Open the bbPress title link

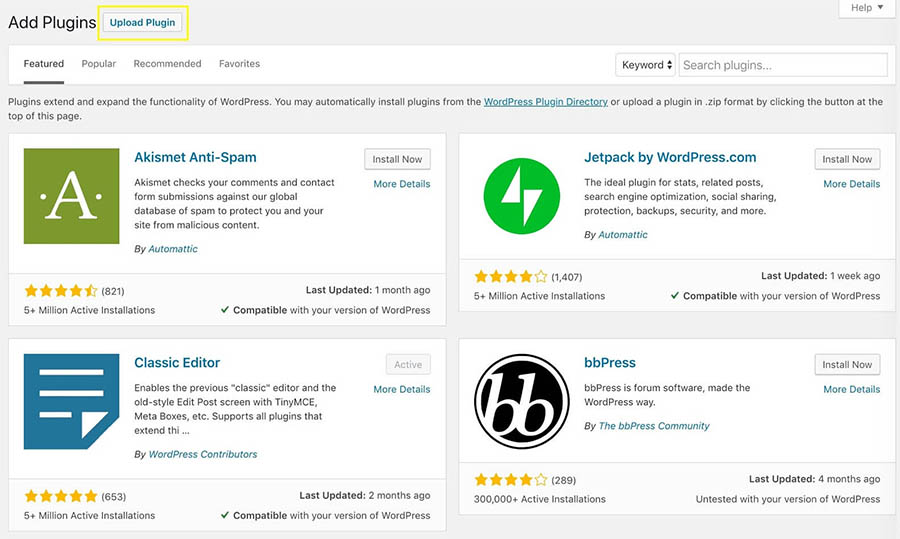click(610, 363)
